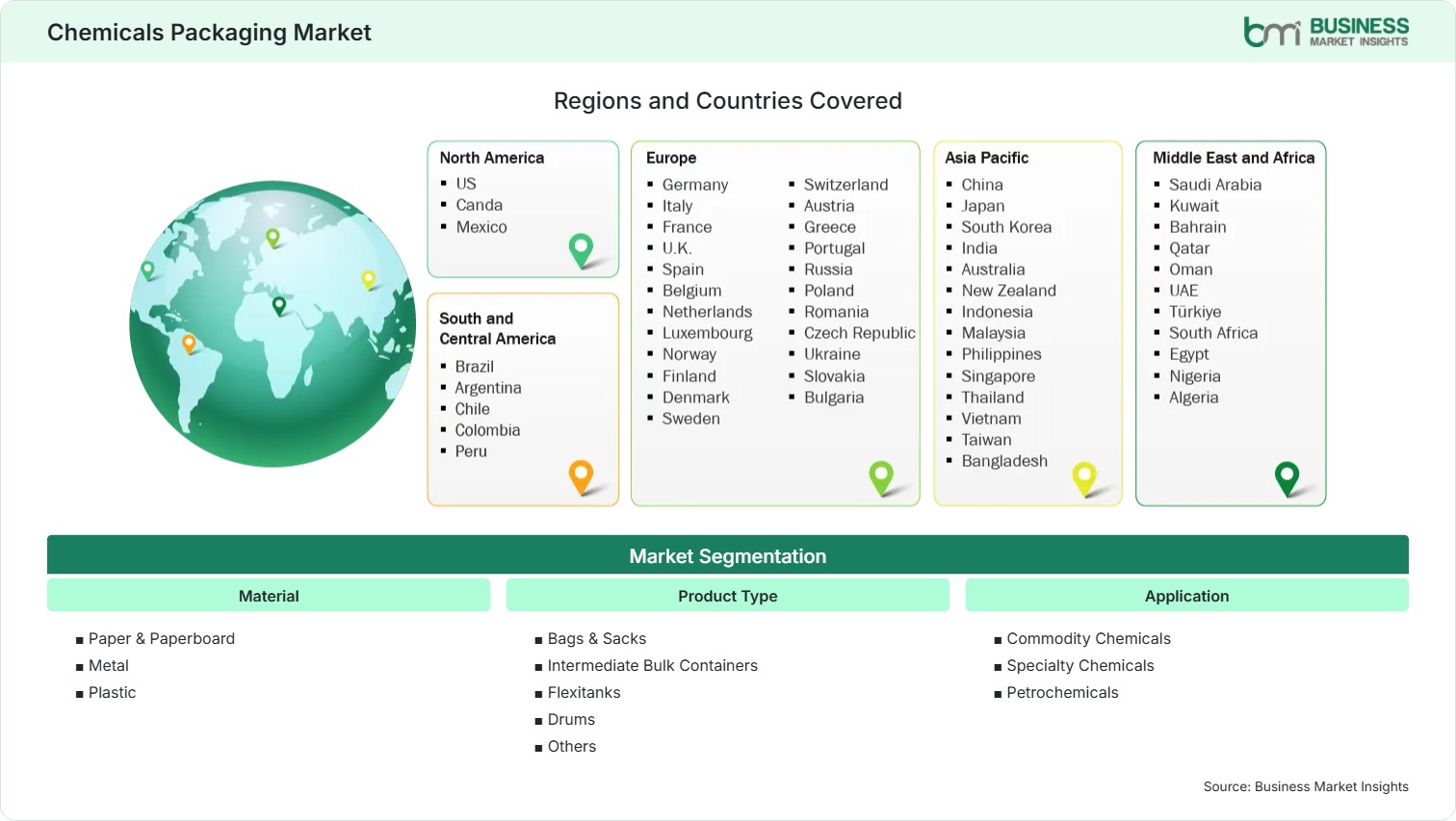The width and height of the screenshot is (1456, 821).
Task: Click Germany in the Europe list
Action: (x=695, y=185)
